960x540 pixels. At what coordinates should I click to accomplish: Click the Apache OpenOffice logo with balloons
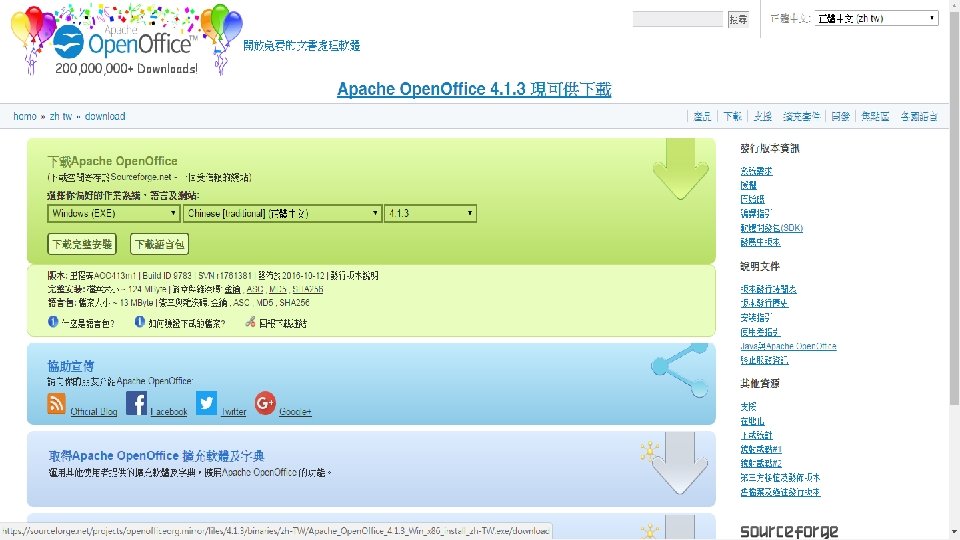(127, 40)
